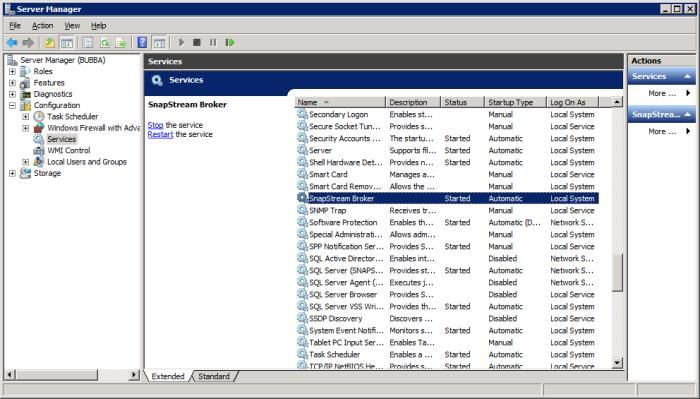Click the Roles node icon
700x399 pixels.
coord(25,71)
